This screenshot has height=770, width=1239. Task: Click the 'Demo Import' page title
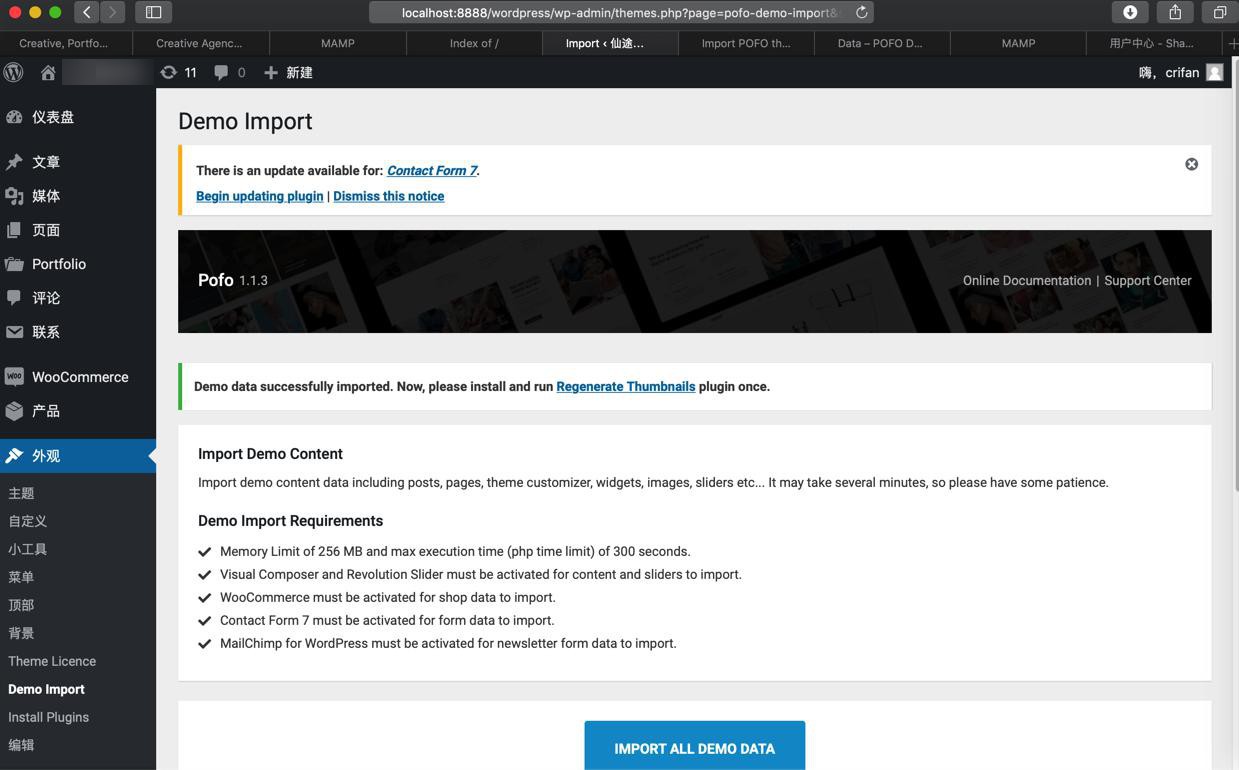tap(245, 121)
